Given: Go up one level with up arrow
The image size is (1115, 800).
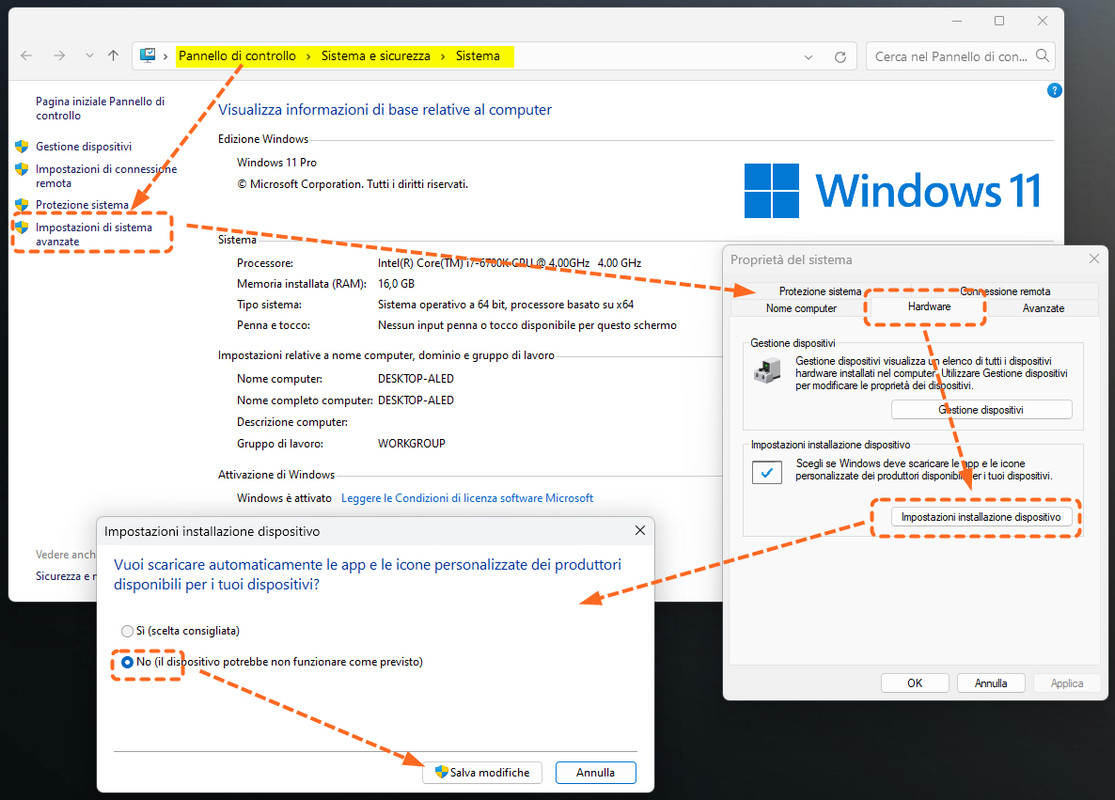Looking at the screenshot, I should pos(113,55).
